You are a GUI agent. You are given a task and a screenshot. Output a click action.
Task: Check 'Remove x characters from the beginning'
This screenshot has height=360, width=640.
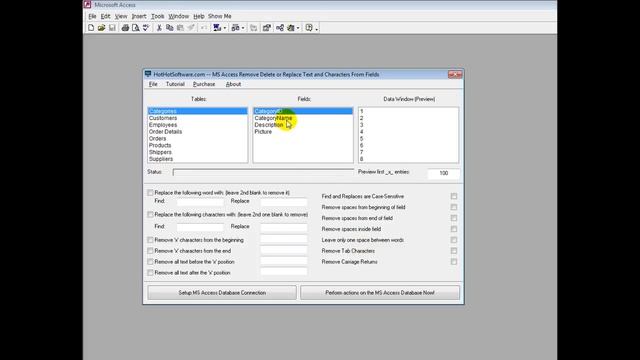click(150, 240)
